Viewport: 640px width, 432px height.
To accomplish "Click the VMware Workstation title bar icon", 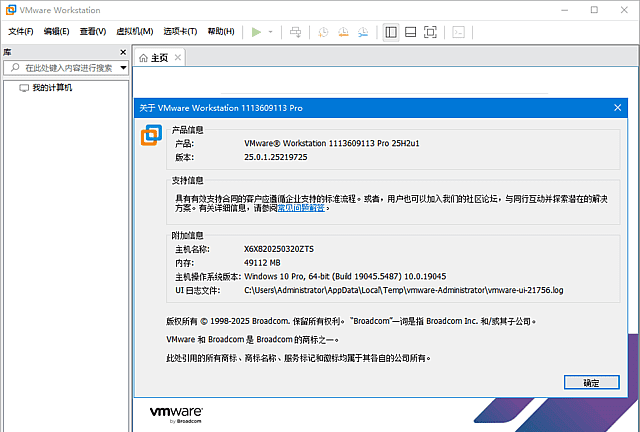I will pyautogui.click(x=11, y=10).
